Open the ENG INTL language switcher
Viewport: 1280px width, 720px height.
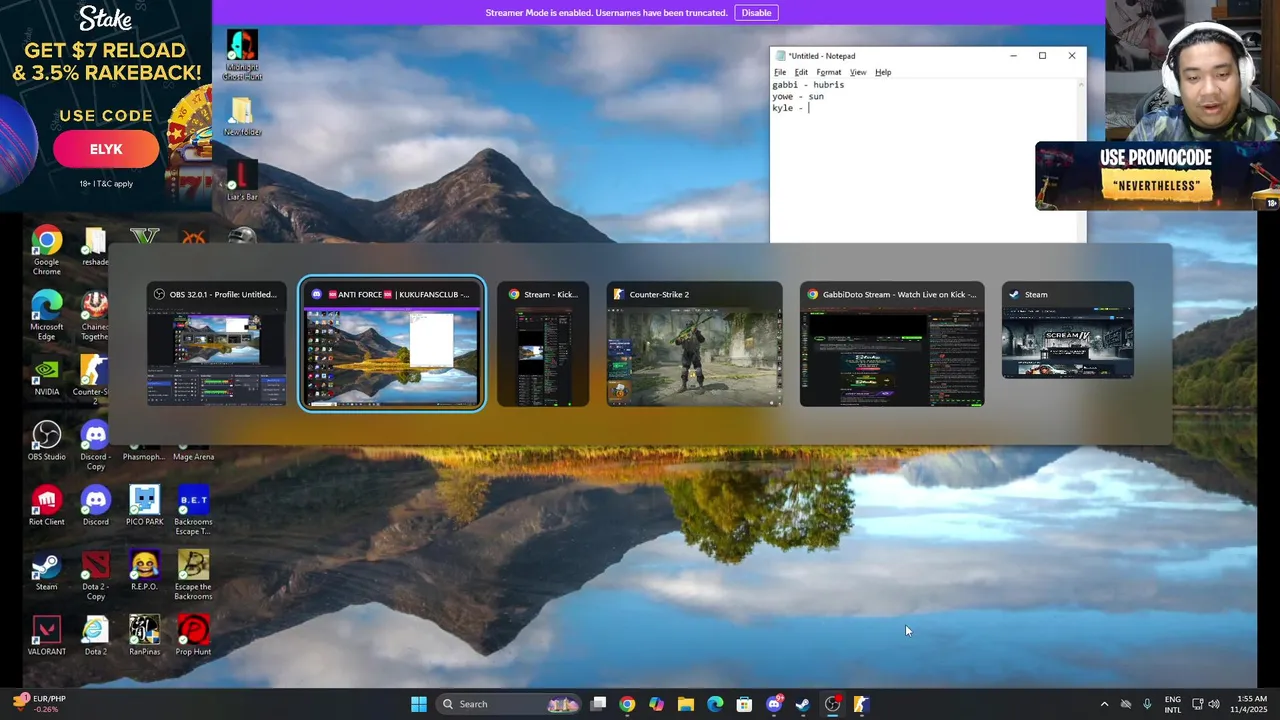[1173, 704]
